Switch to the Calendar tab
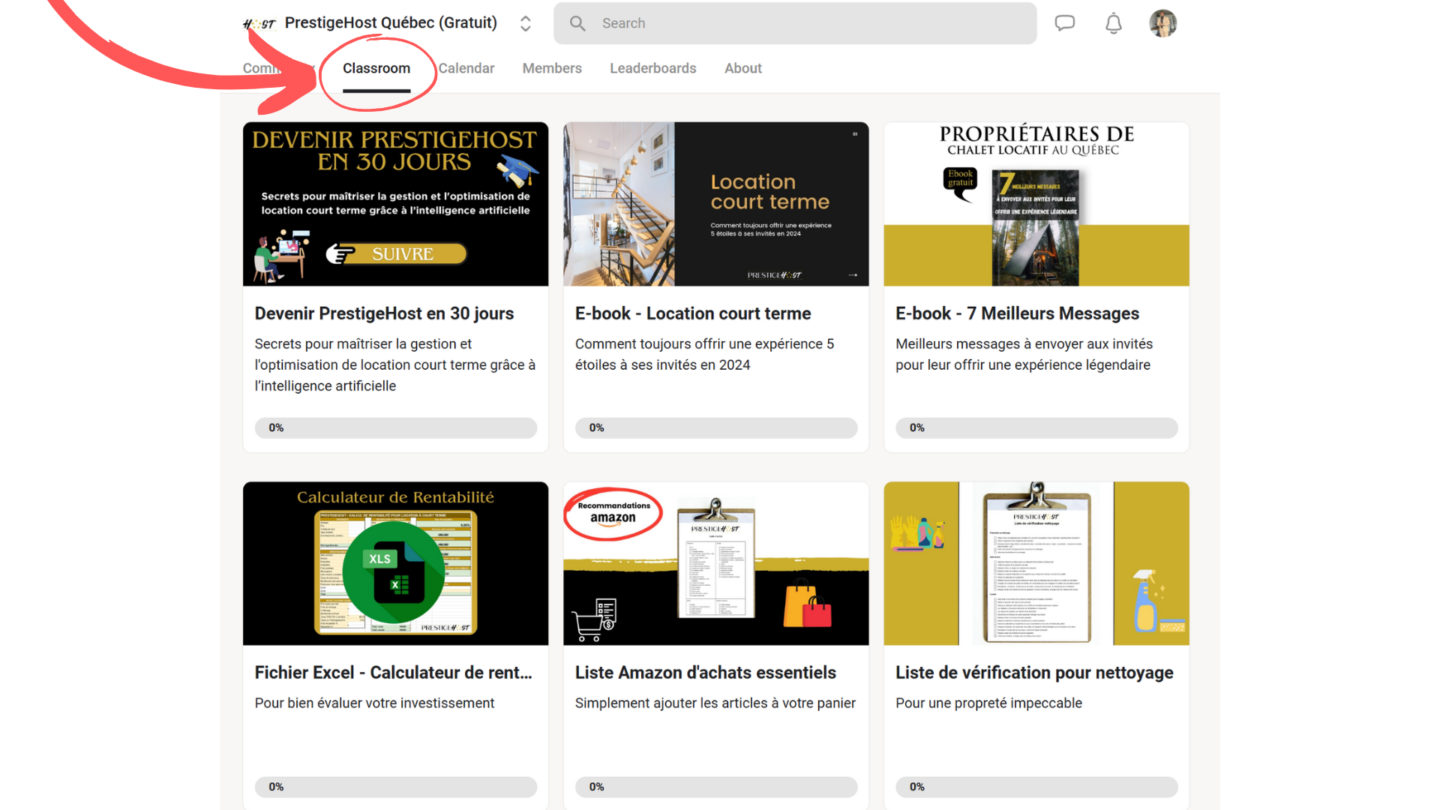The width and height of the screenshot is (1440, 810). [466, 68]
